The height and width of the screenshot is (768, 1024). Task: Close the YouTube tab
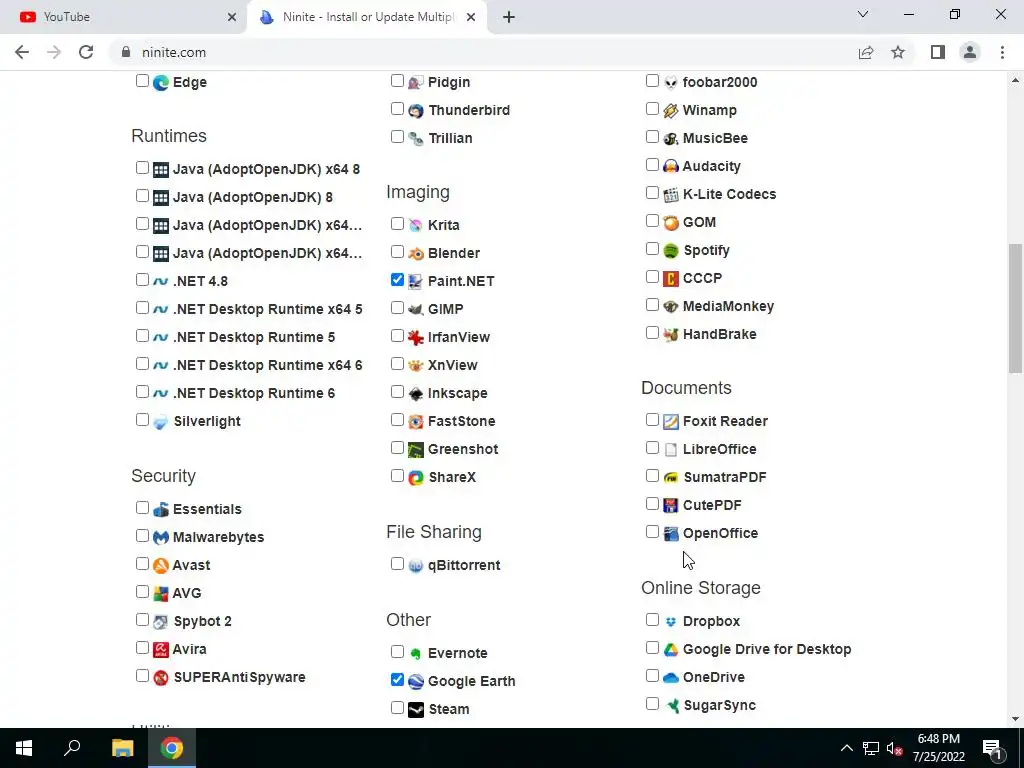(232, 17)
